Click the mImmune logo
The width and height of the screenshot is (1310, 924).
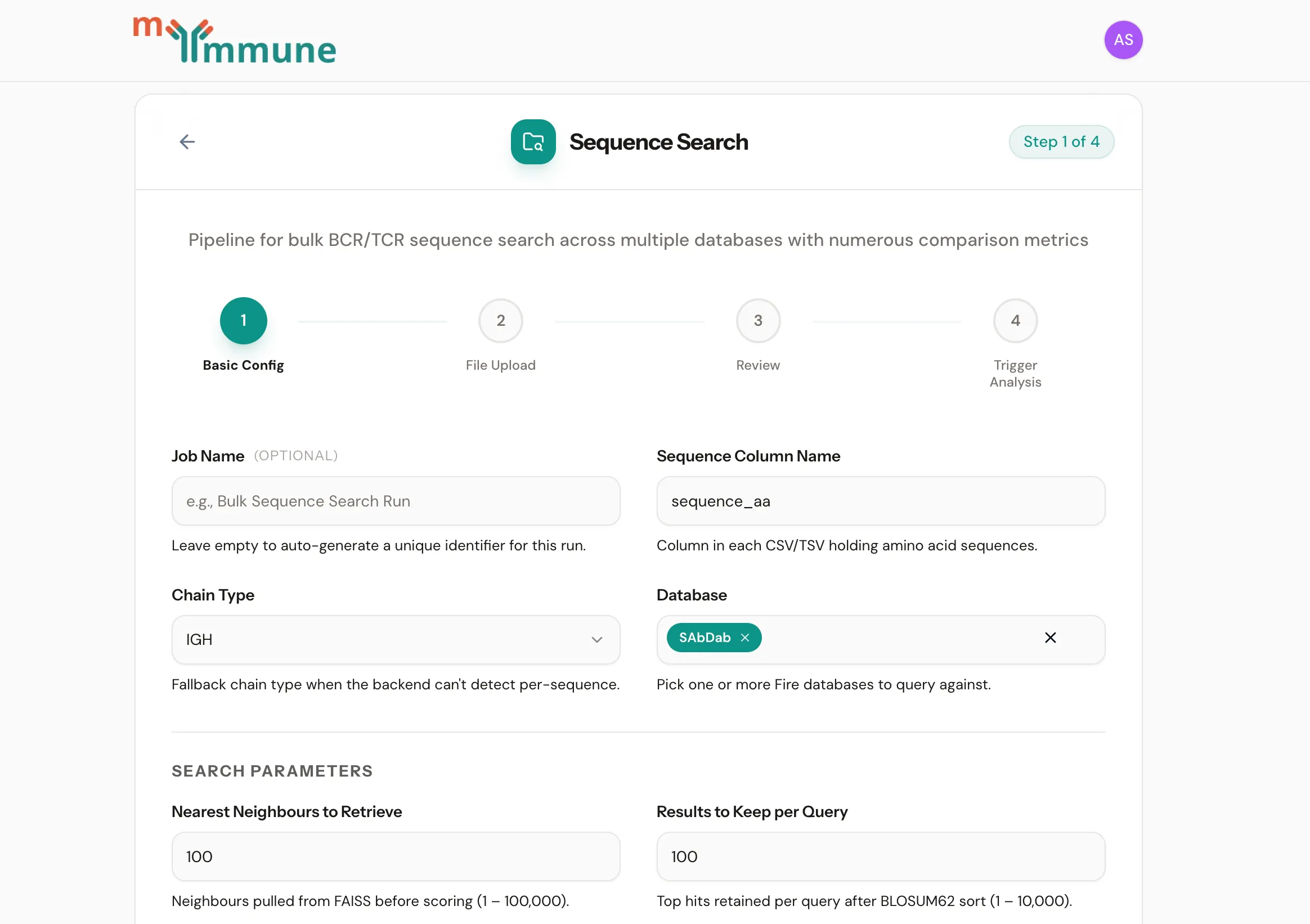coord(235,40)
